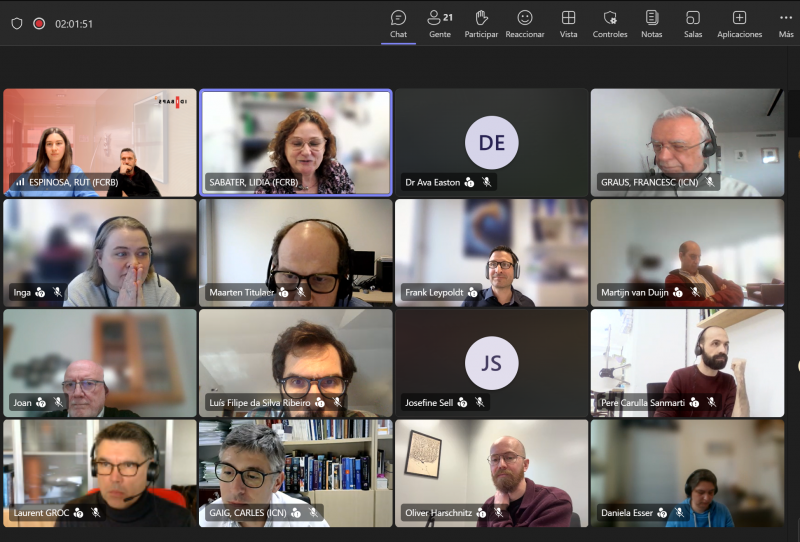Open Aplicaciones menu
This screenshot has height=542, width=800.
(739, 24)
